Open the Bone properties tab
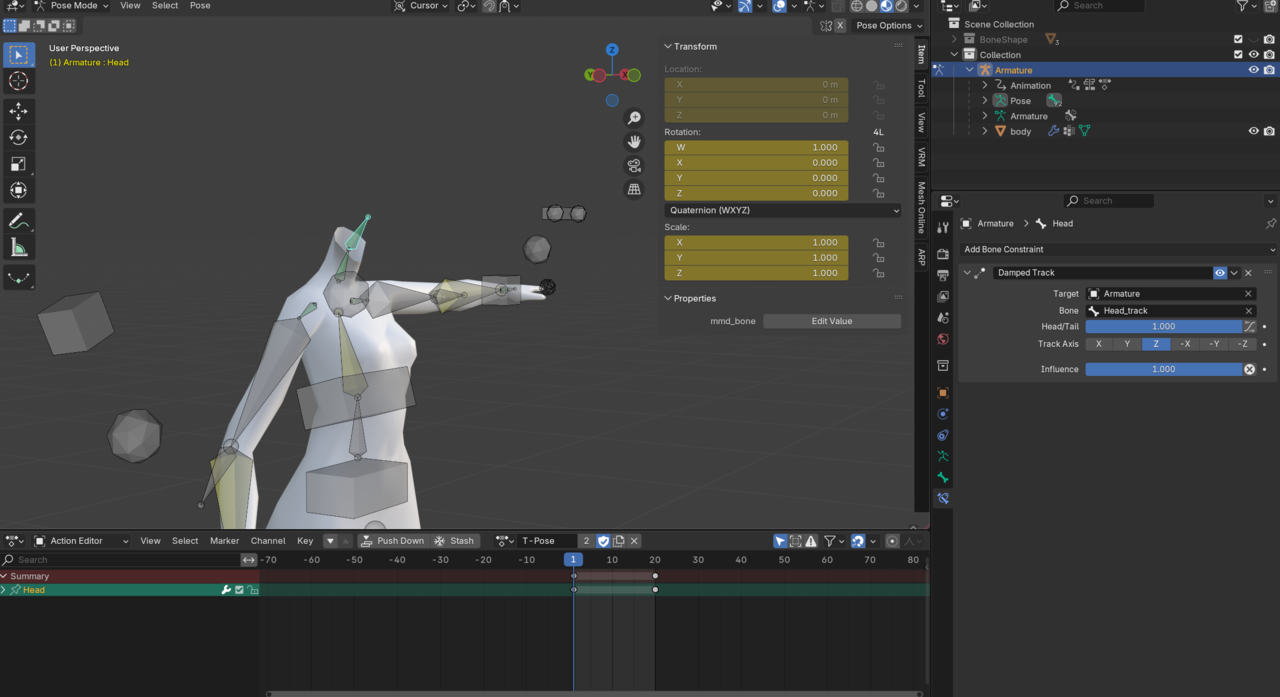This screenshot has width=1280, height=697. pyautogui.click(x=943, y=477)
